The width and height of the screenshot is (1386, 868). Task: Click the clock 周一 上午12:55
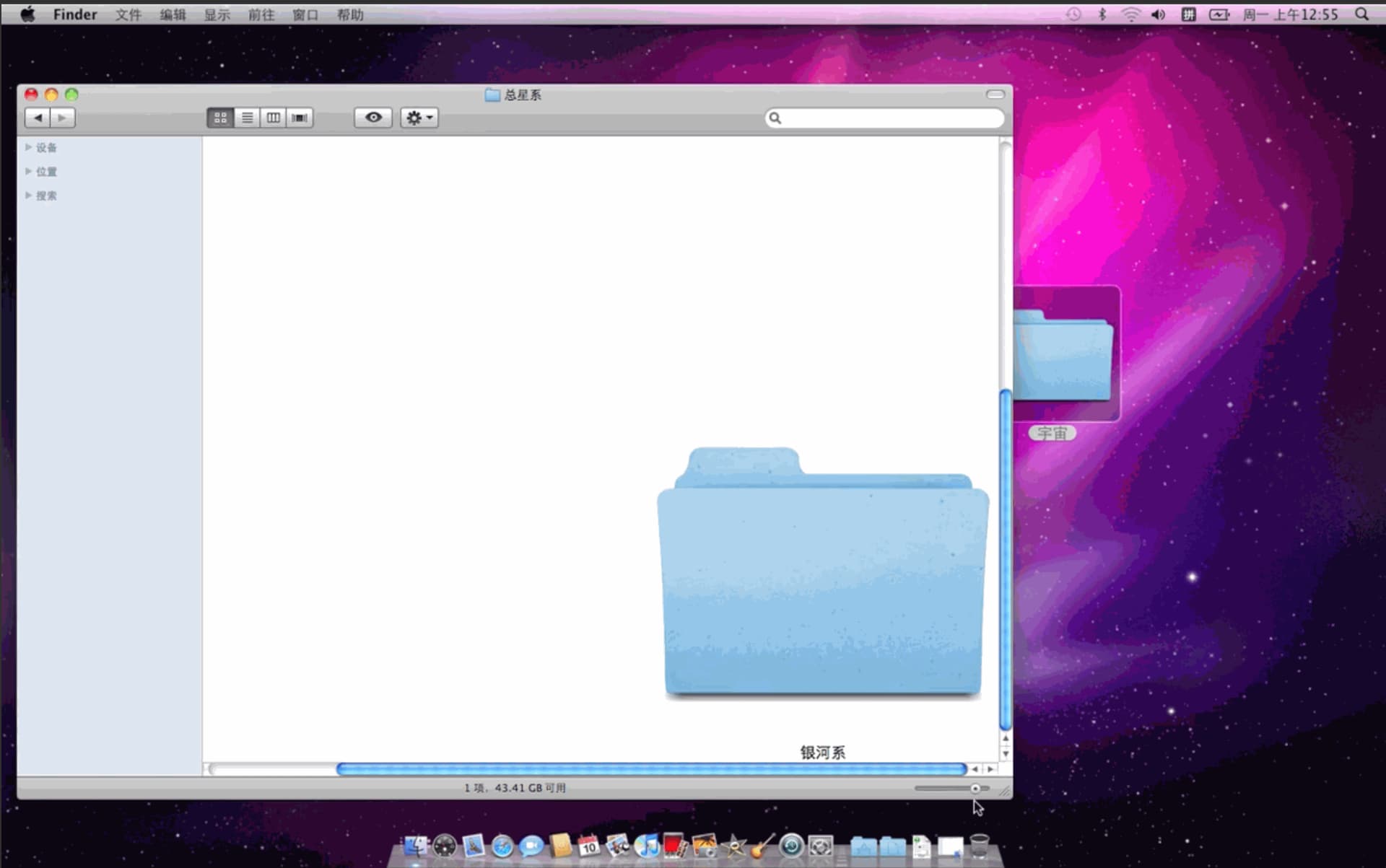point(1290,14)
